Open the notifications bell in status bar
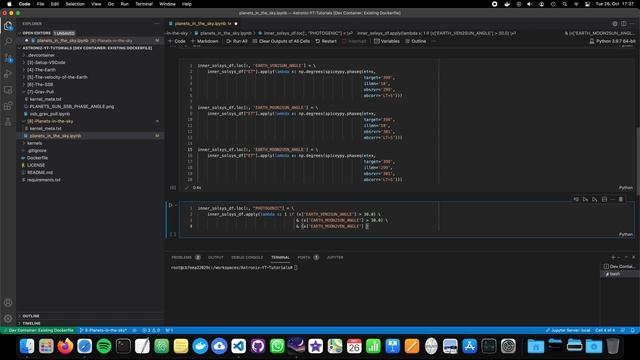 click(633, 330)
